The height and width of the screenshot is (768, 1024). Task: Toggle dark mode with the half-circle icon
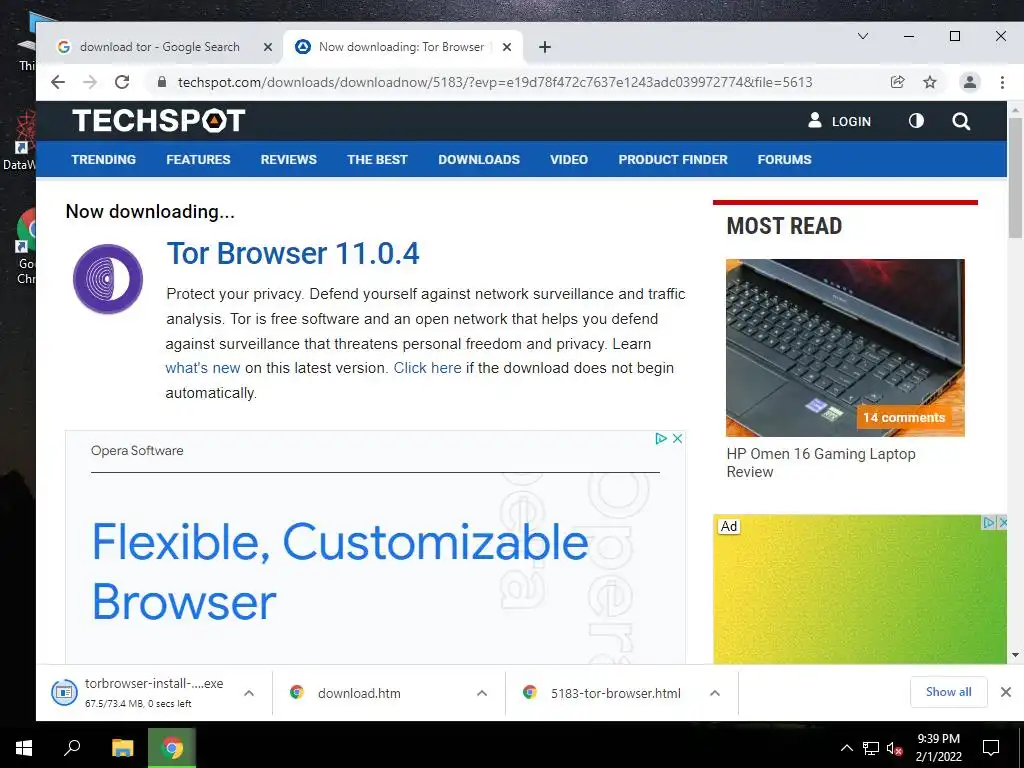pyautogui.click(x=916, y=121)
